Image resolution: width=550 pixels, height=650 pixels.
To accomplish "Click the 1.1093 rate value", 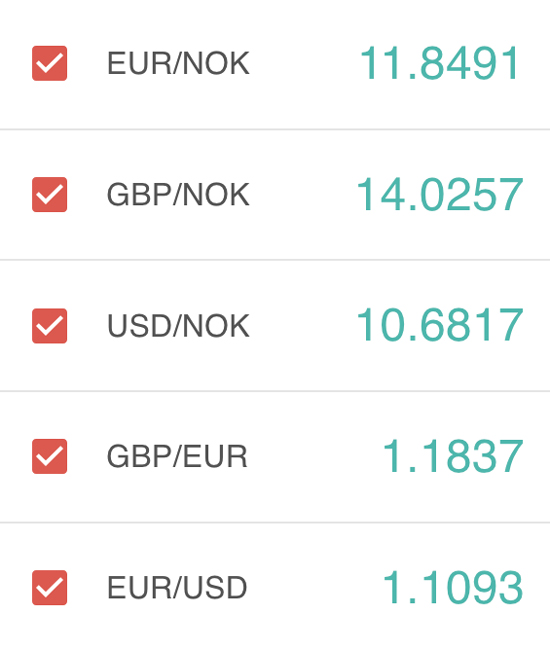I will pos(453,587).
